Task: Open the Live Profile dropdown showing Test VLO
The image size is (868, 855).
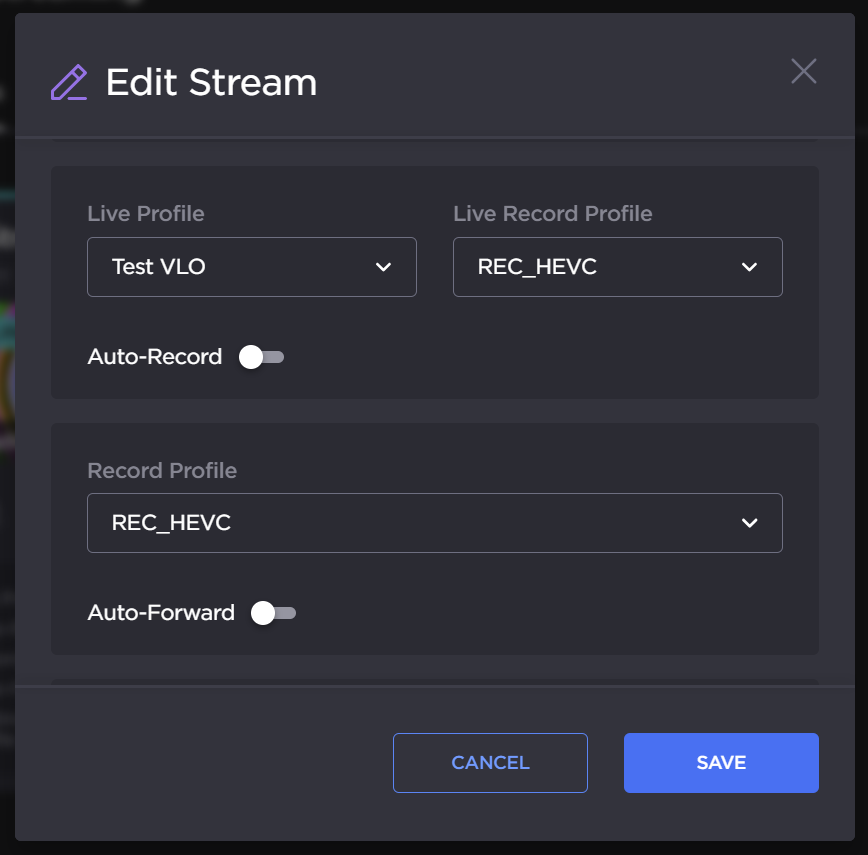Action: tap(251, 267)
